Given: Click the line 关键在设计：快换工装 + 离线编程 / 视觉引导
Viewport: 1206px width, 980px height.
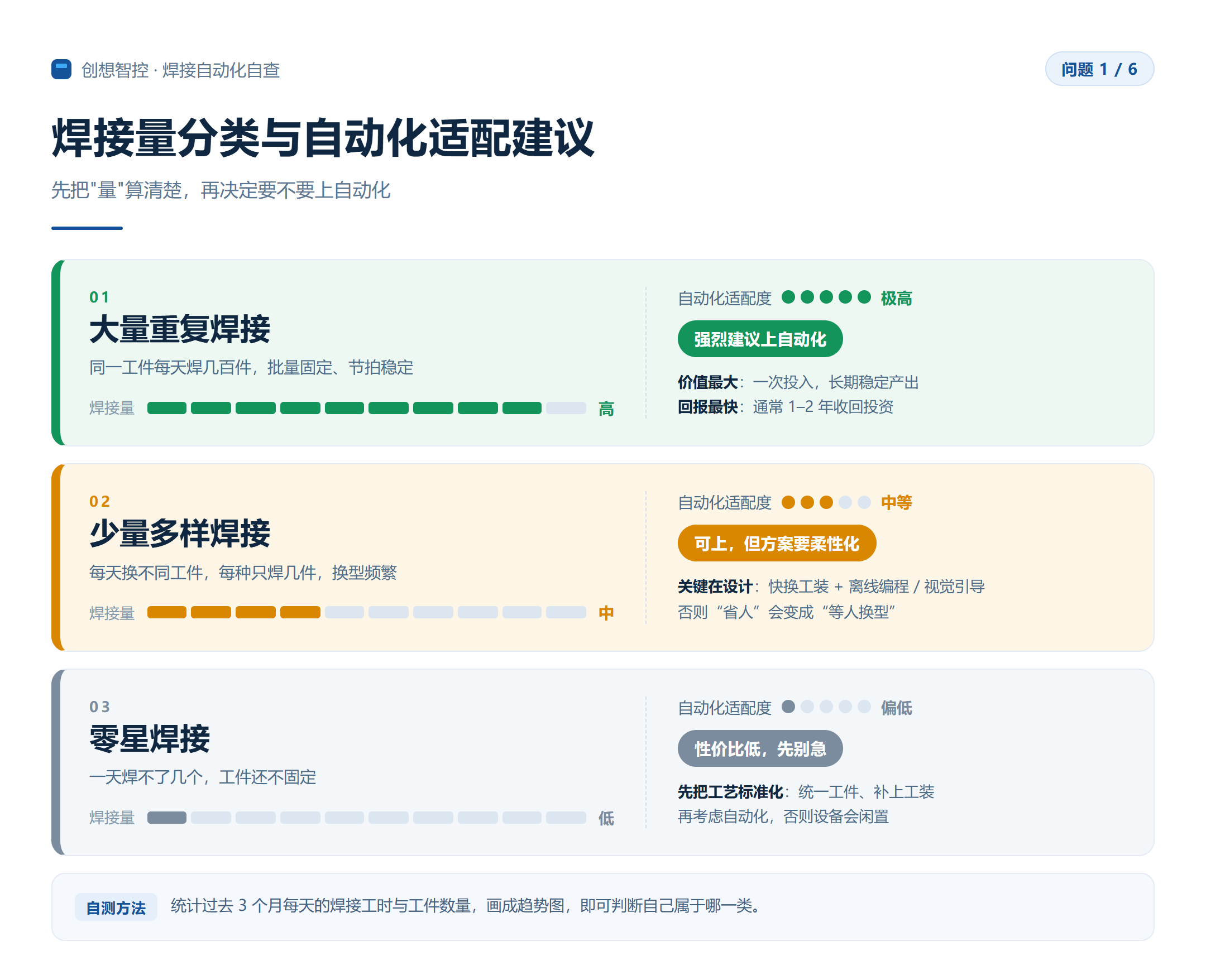Looking at the screenshot, I should coord(831,587).
